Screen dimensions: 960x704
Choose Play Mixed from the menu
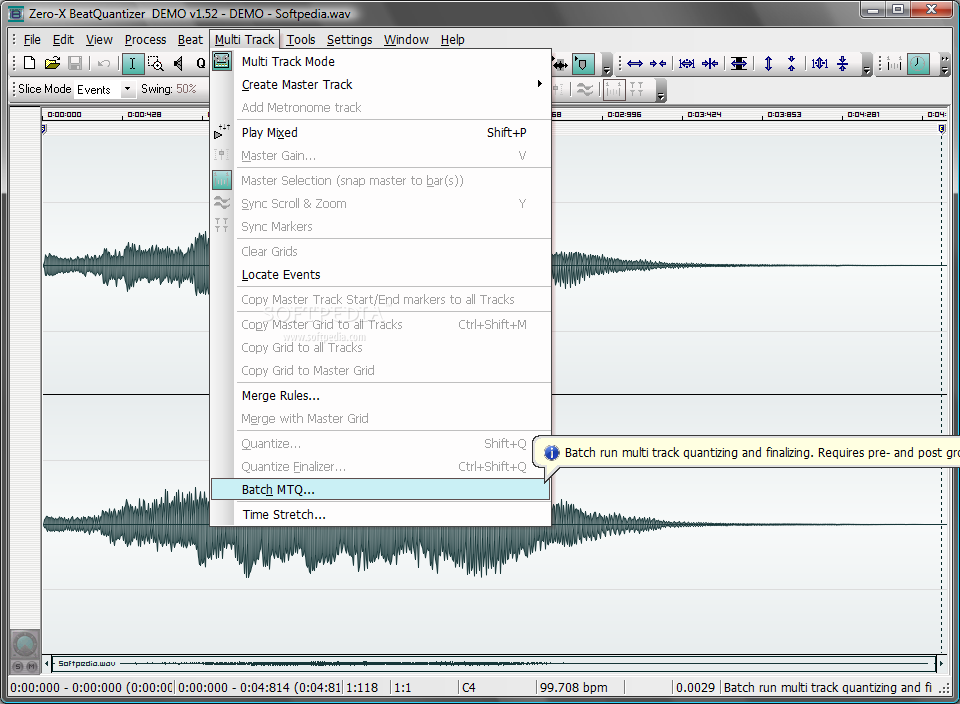point(380,132)
